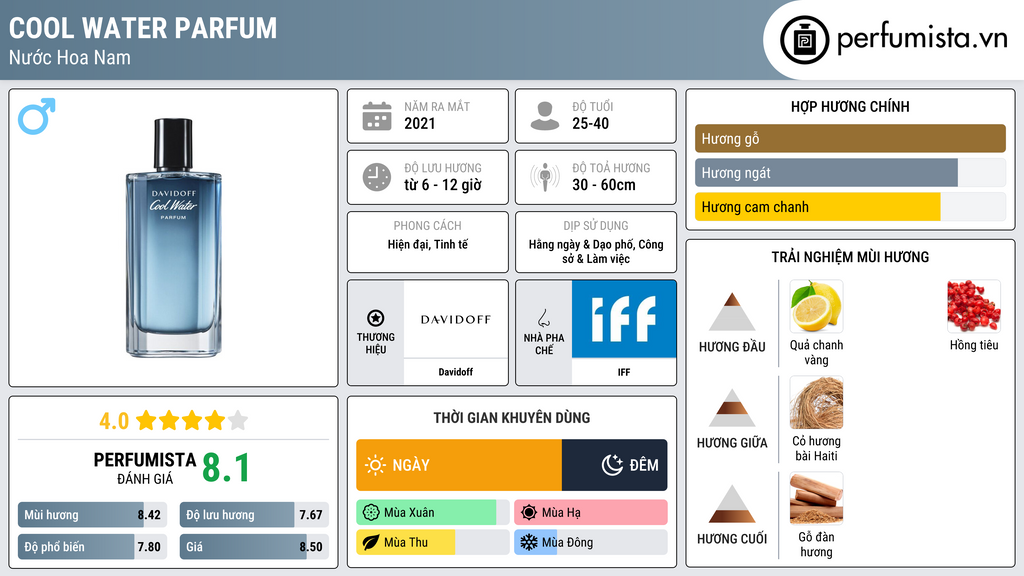
Task: Click the sun icon for Mùa Hạ
Action: (x=529, y=513)
